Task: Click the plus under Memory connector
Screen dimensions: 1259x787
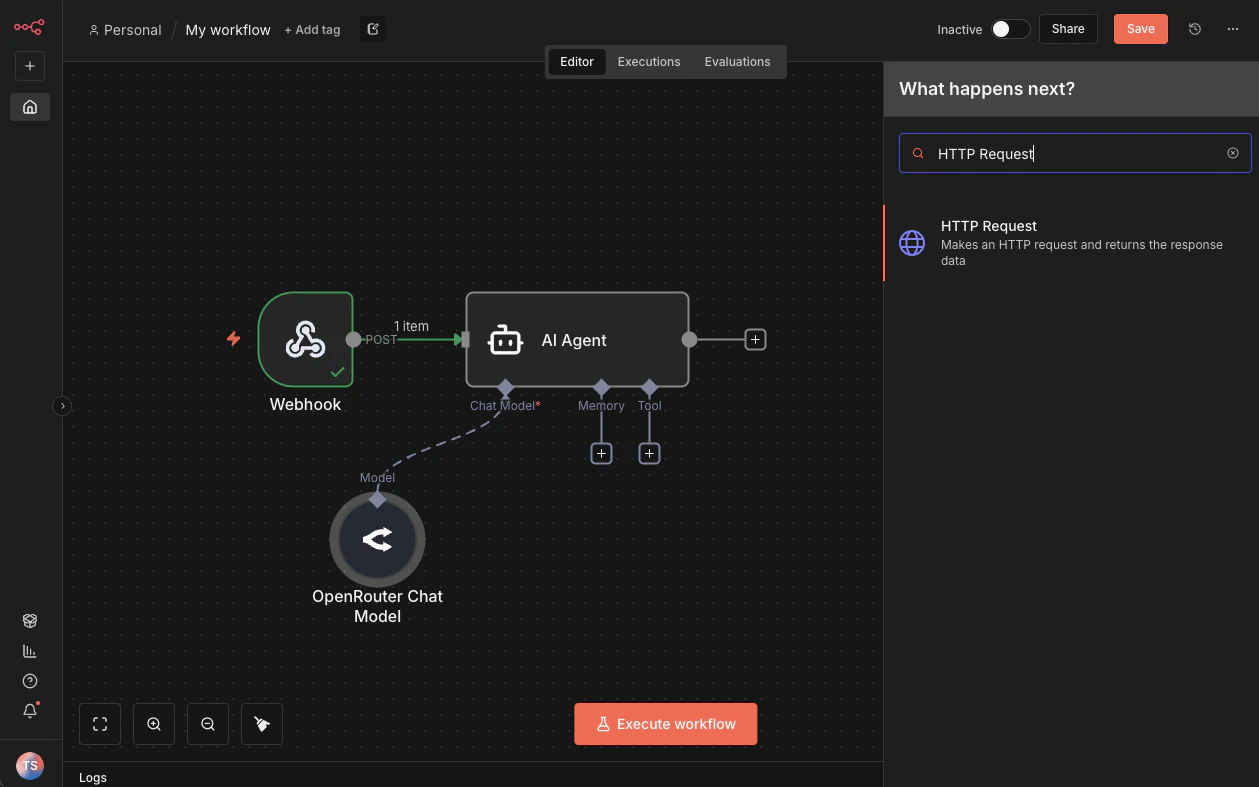Action: click(x=601, y=454)
